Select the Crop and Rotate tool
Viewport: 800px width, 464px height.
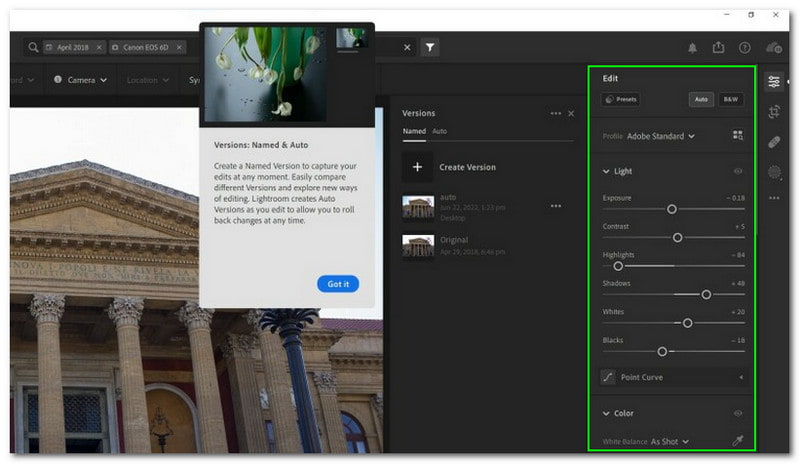pyautogui.click(x=774, y=113)
